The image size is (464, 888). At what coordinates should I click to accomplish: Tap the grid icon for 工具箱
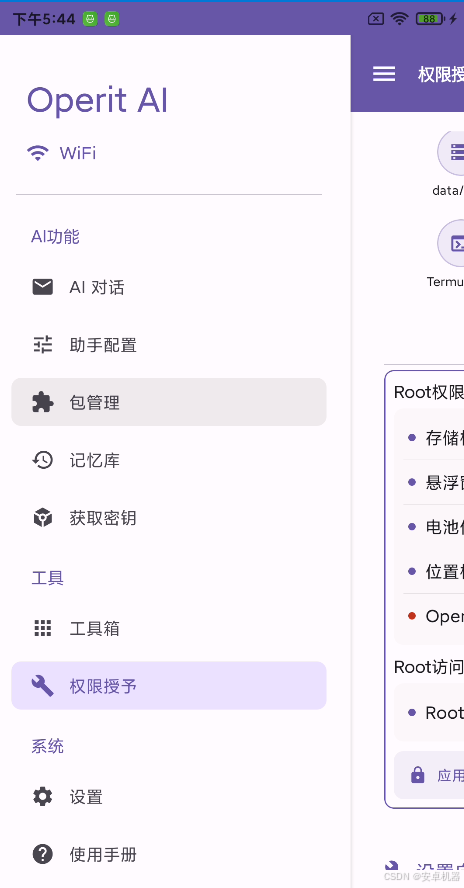coord(42,628)
